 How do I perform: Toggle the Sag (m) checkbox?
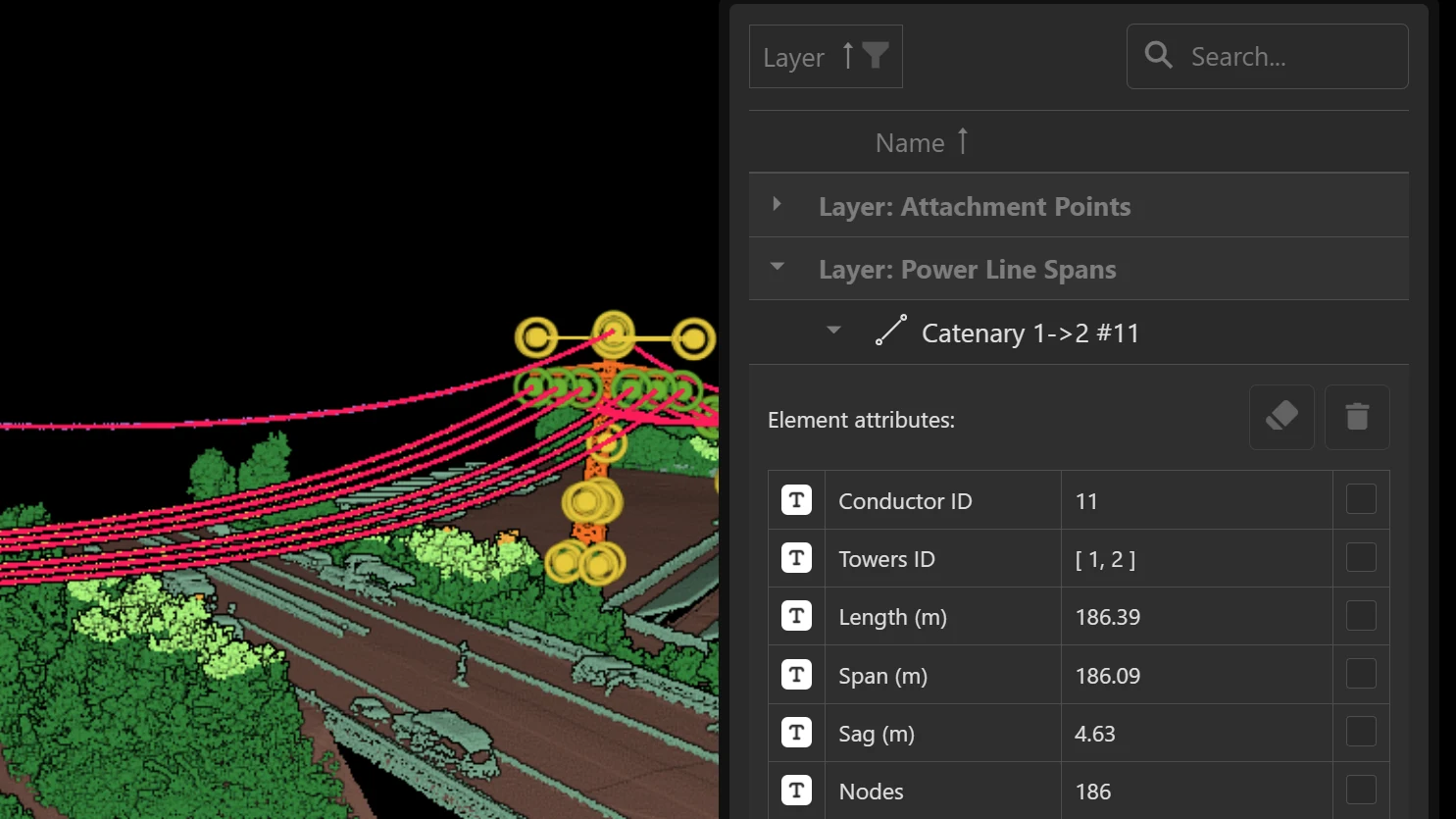click(x=1361, y=732)
